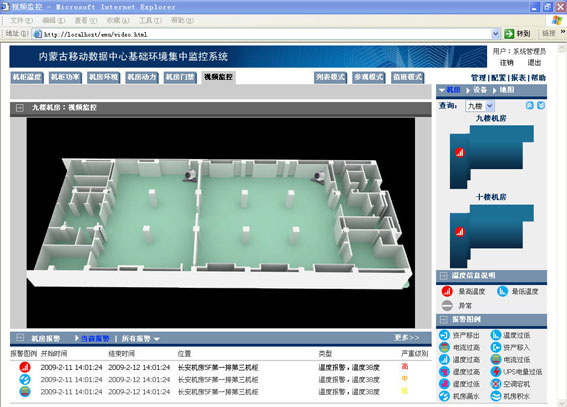Click the red alarm icon in first alarm row
The width and height of the screenshot is (567, 407).
coord(25,367)
